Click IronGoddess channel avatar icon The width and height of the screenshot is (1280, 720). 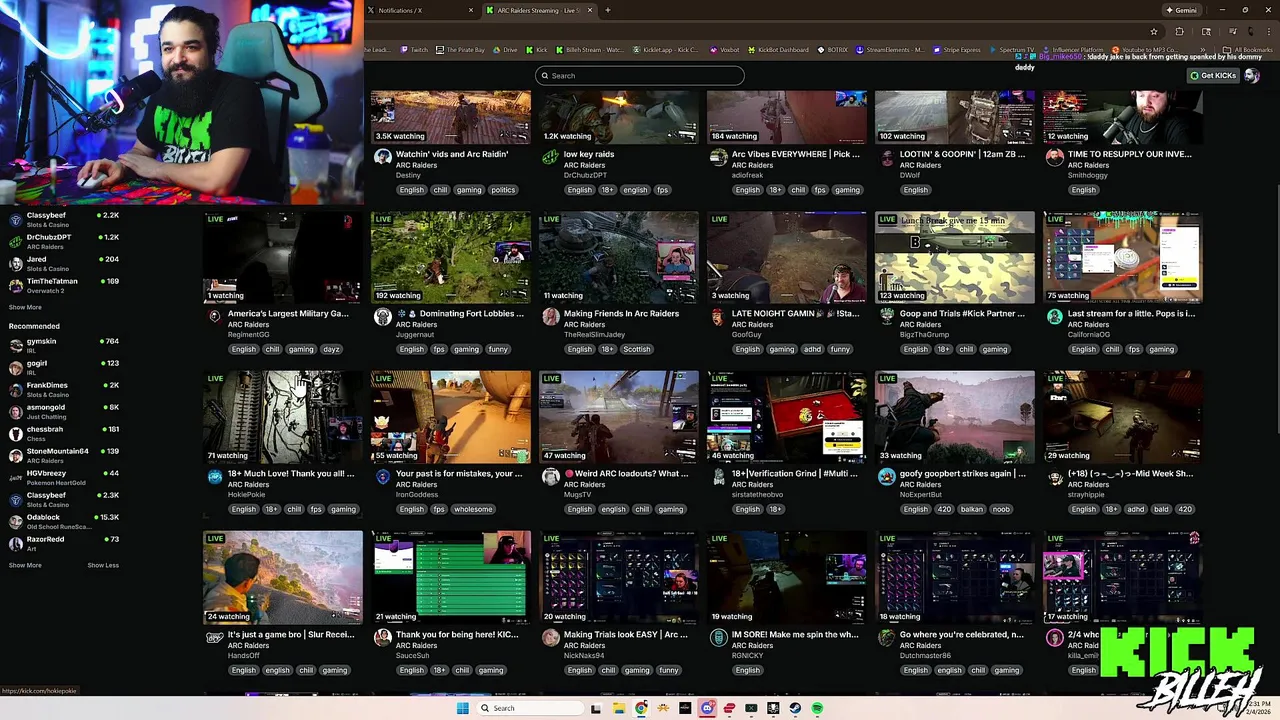click(383, 477)
